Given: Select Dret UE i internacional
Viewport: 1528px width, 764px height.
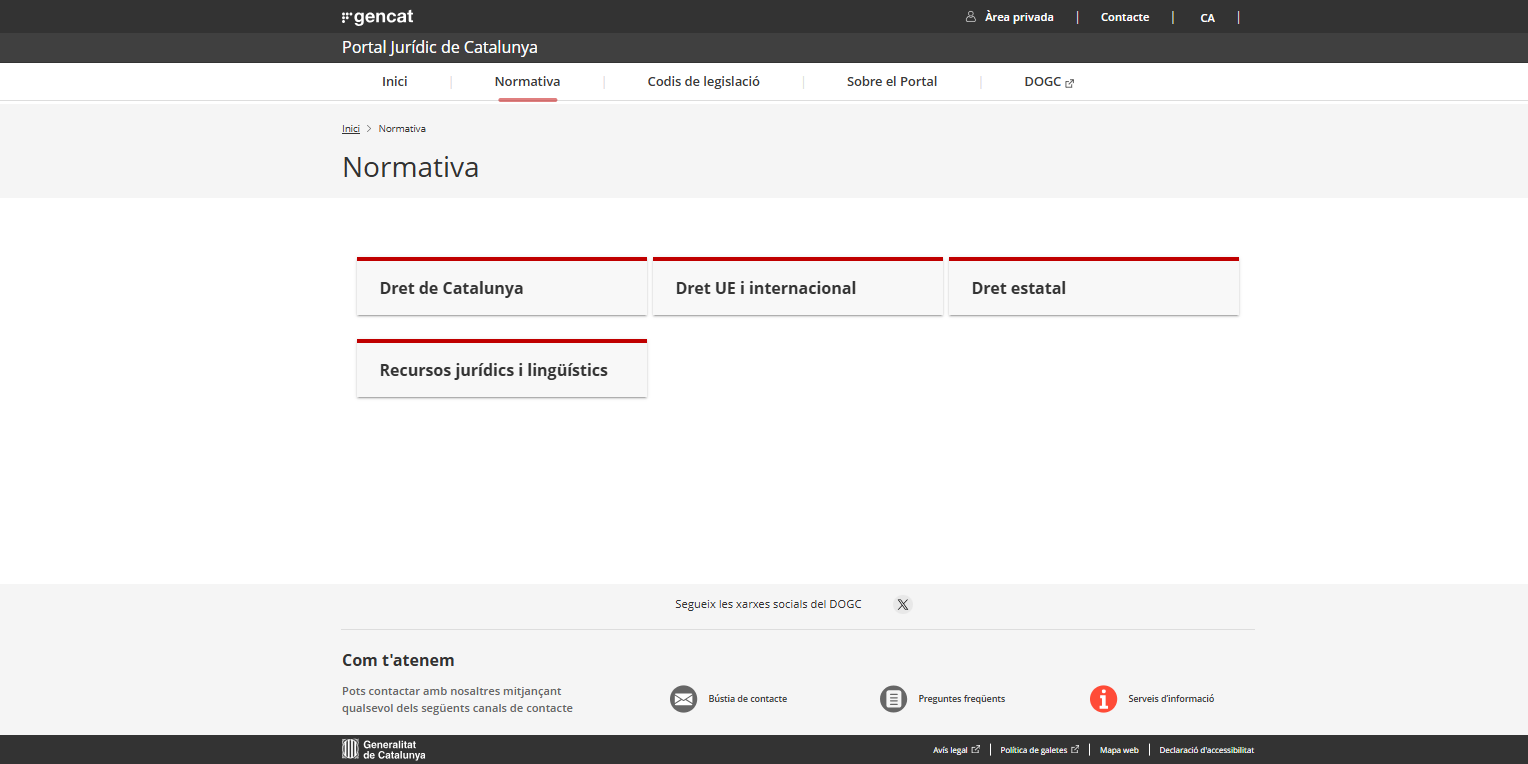Looking at the screenshot, I should pos(797,287).
